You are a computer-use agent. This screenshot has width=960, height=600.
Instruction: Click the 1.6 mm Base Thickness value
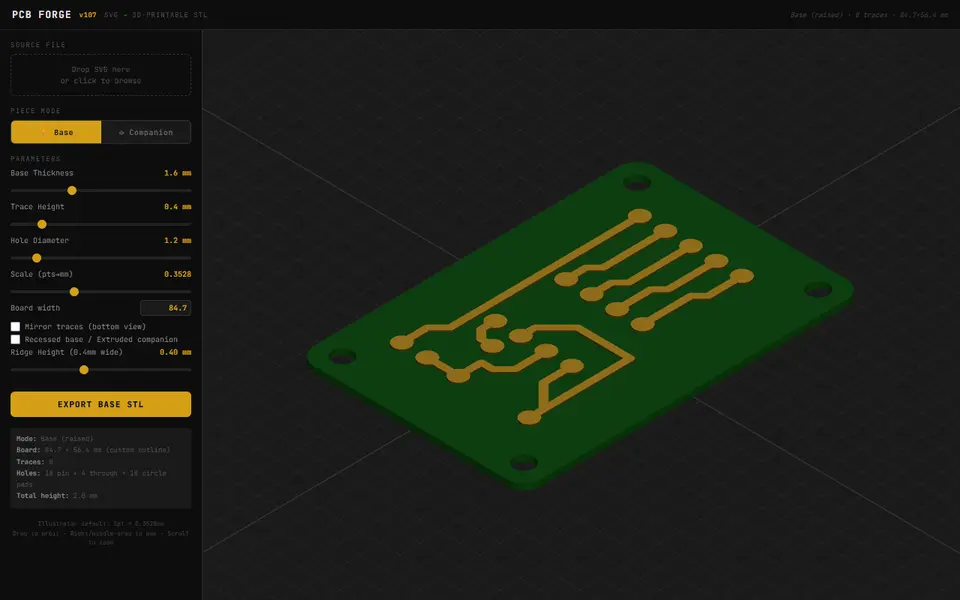point(178,173)
